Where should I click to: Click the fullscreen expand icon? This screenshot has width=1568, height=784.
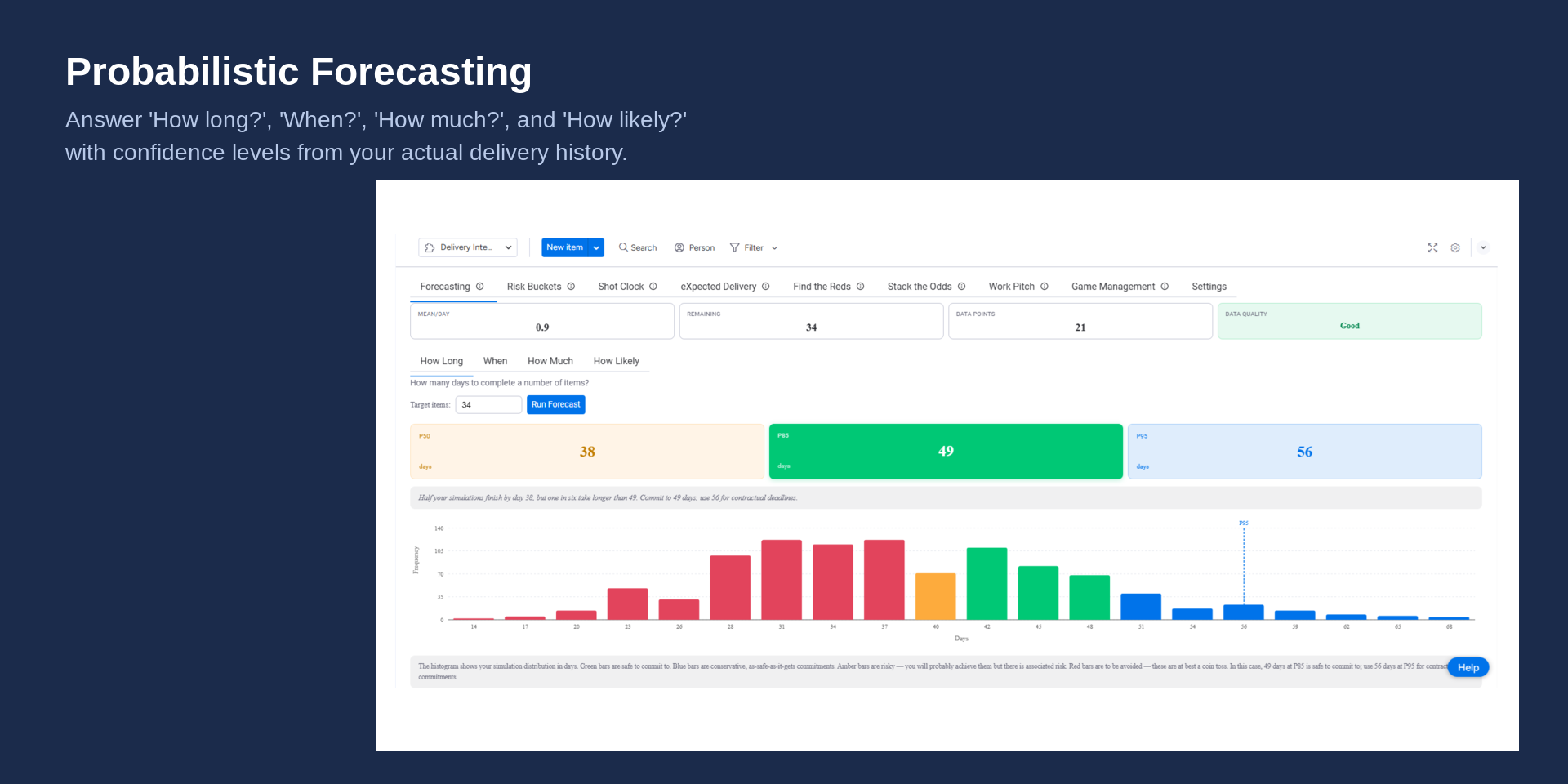pyautogui.click(x=1432, y=247)
